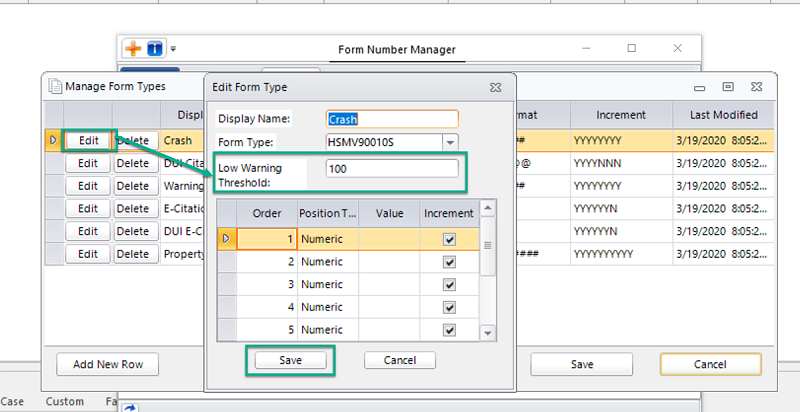Uncheck Increment checkbox for Order 1
This screenshot has height=412, width=800.
pos(449,239)
